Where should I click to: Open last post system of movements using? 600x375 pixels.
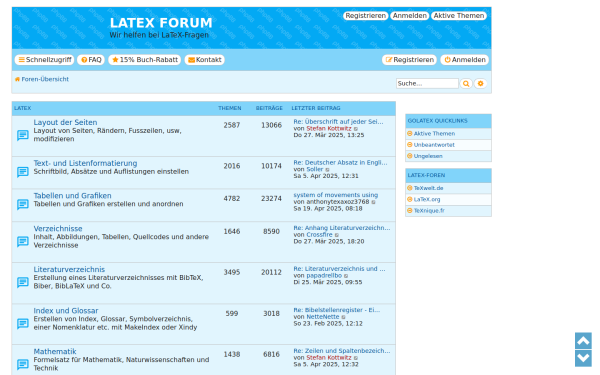336,195
